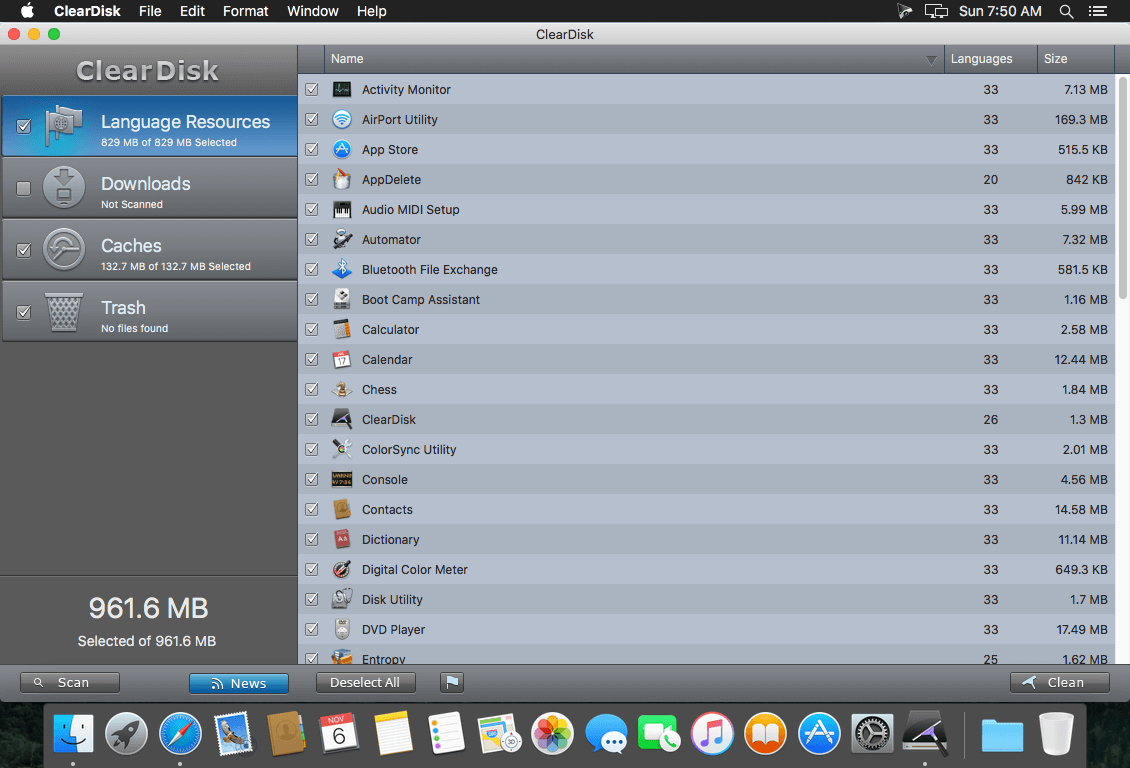Click the Trash bin icon in sidebar
The image size is (1130, 768).
pos(64,312)
